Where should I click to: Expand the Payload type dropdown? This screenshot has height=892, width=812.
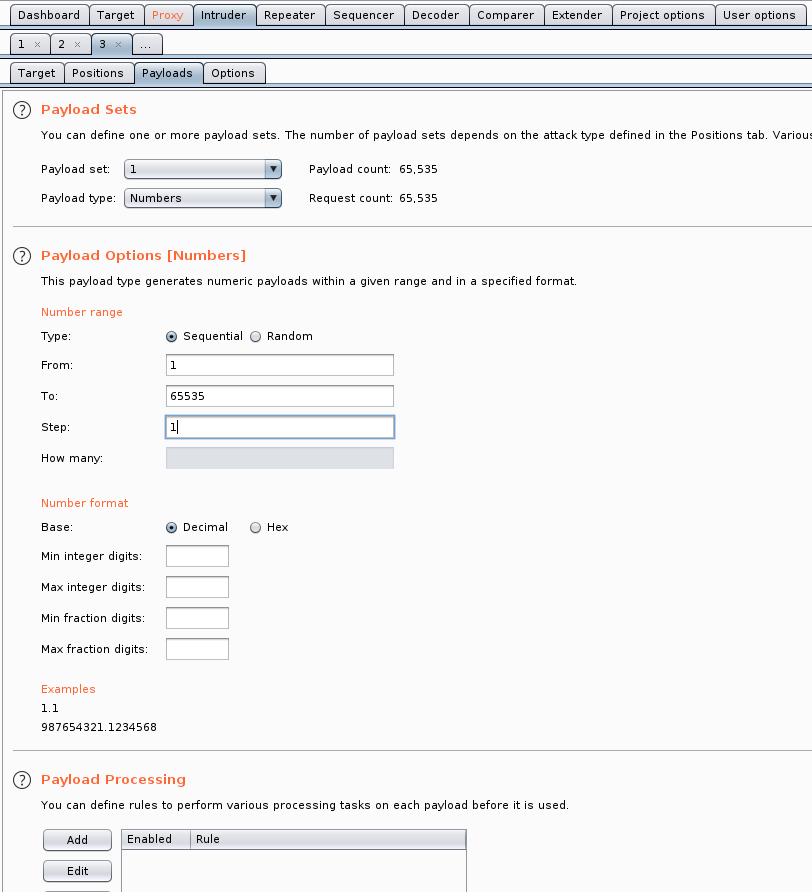273,199
